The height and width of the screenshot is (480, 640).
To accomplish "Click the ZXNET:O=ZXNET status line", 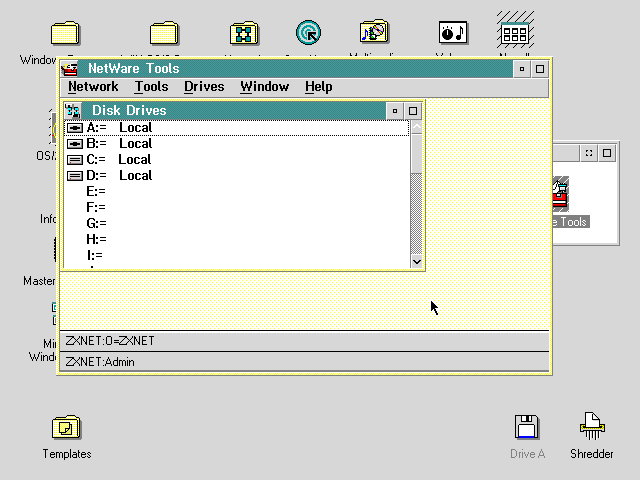I will 304,341.
